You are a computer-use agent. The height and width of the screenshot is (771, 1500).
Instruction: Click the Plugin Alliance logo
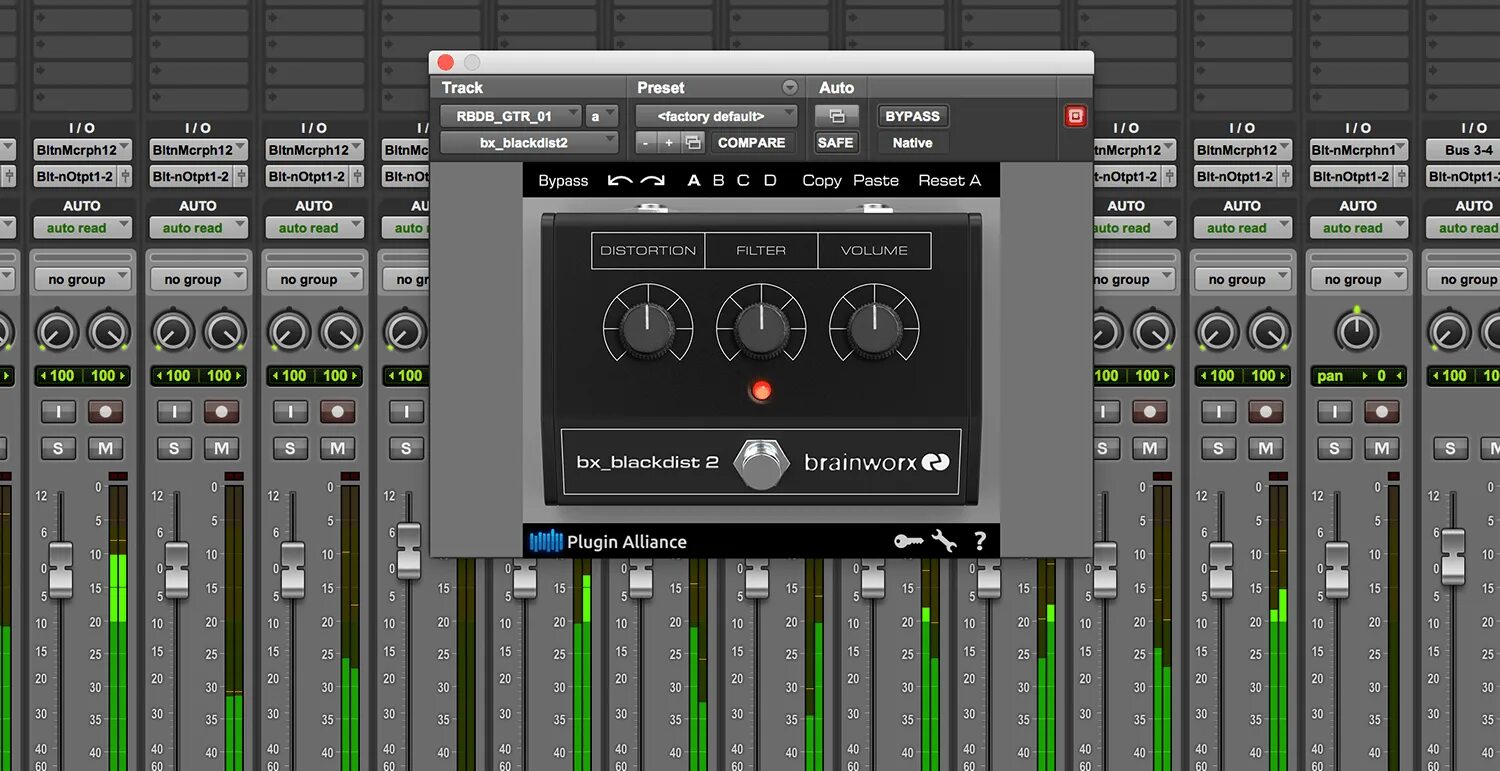(x=608, y=542)
